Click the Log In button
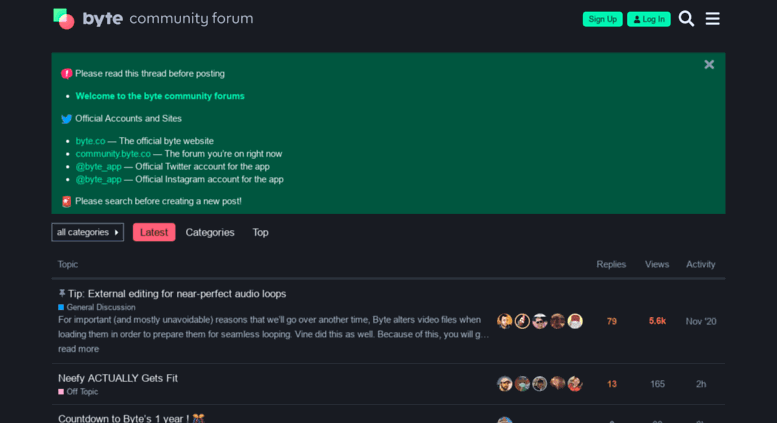 click(x=649, y=19)
